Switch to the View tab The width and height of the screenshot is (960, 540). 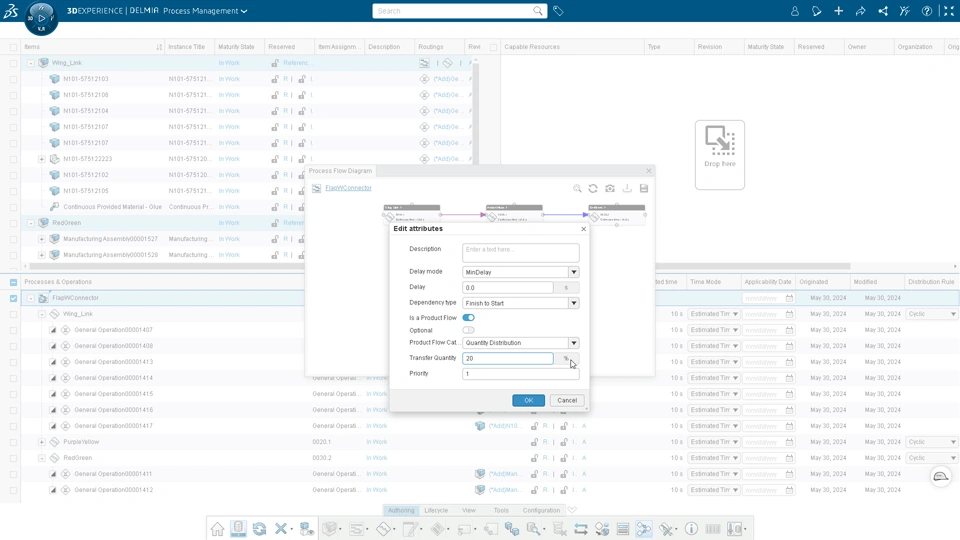468,510
